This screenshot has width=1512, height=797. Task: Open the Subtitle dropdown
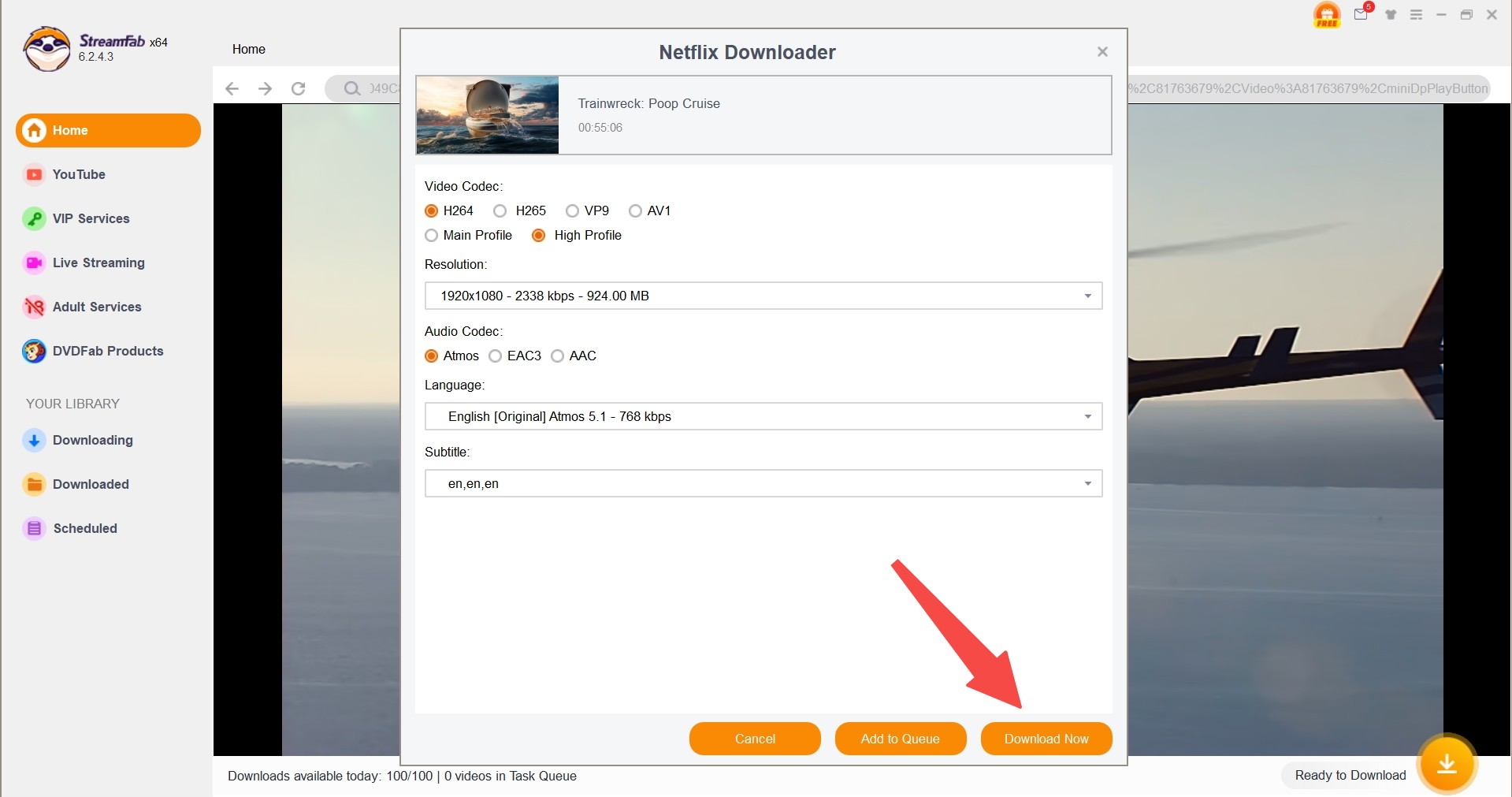point(763,483)
